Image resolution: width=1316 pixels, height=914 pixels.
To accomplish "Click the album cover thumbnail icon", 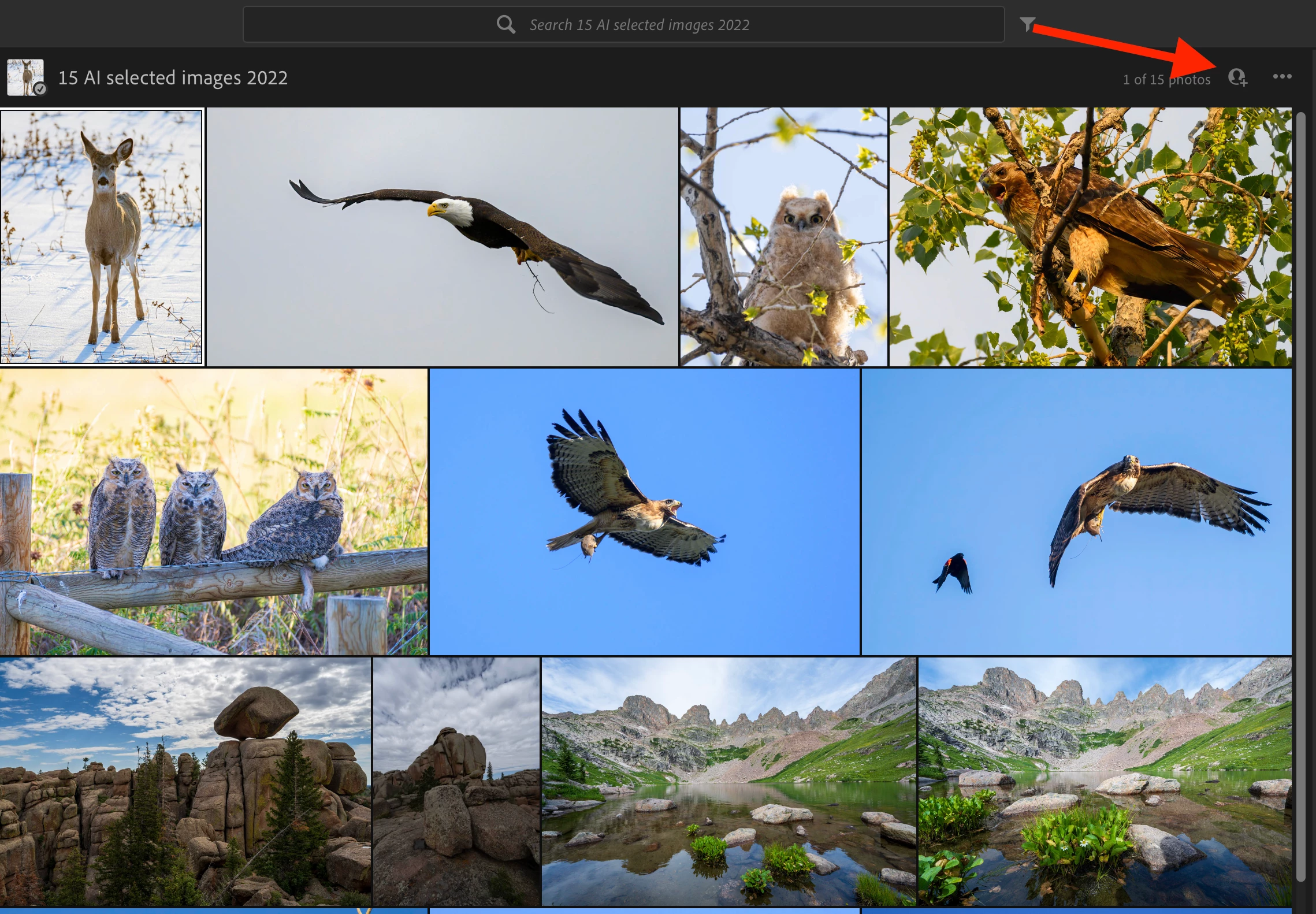I will pyautogui.click(x=25, y=77).
